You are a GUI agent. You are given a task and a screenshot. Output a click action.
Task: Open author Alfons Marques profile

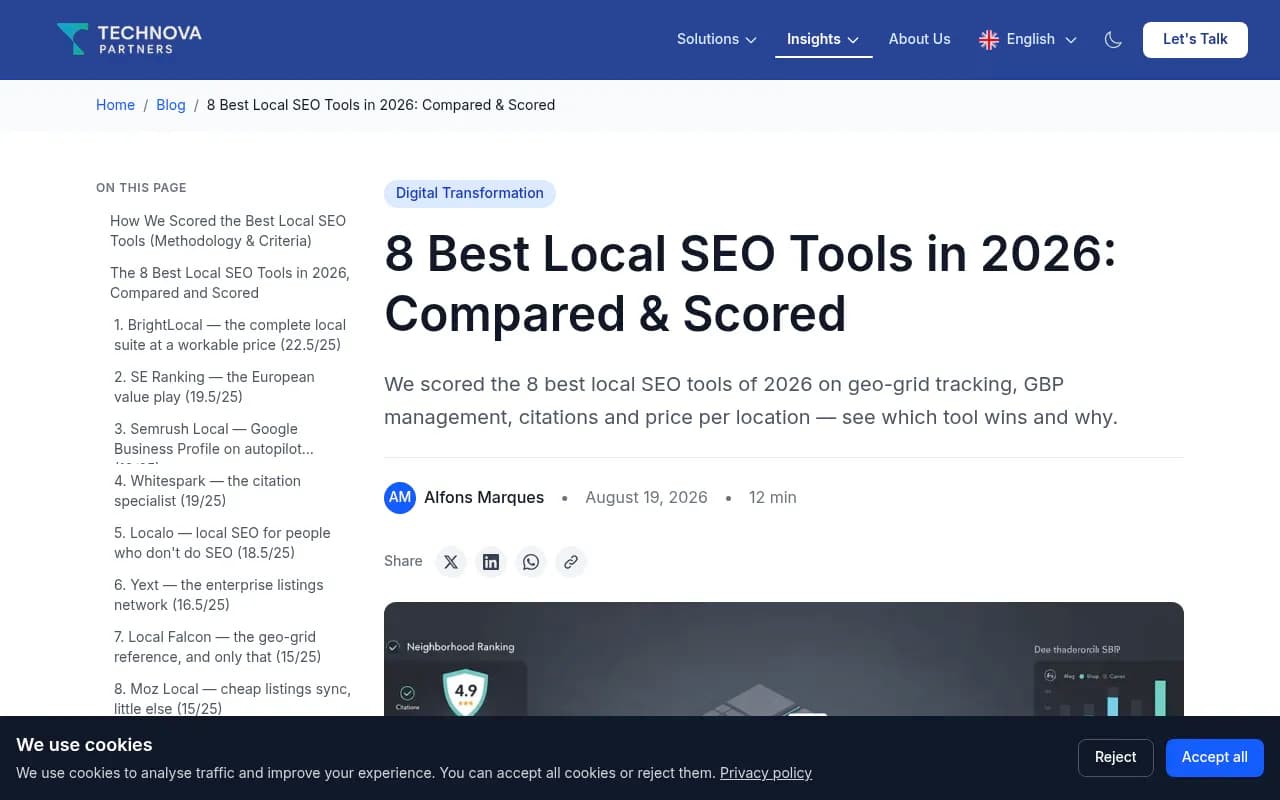coord(484,497)
